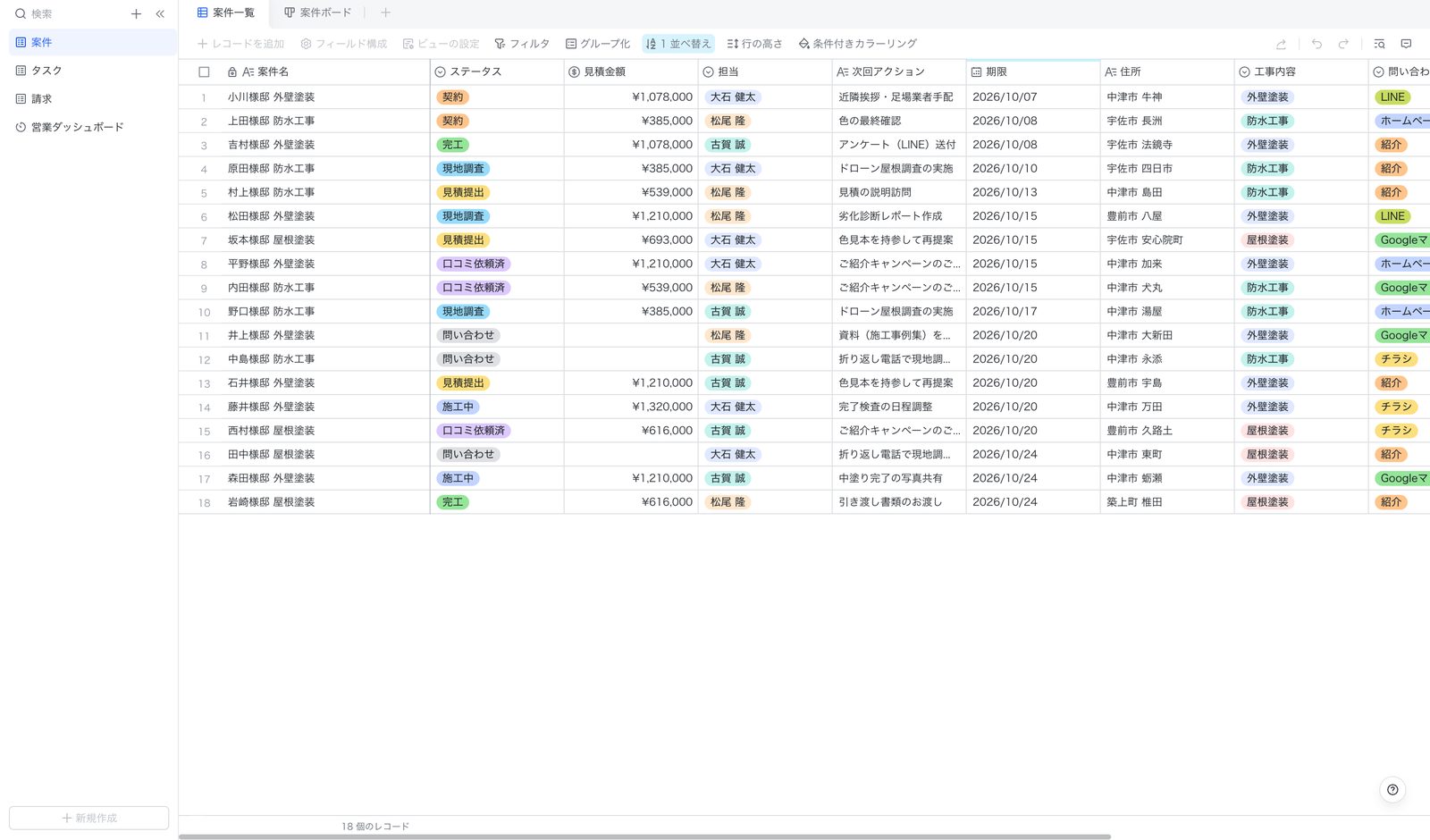Open 1 並べ替え sort settings

[677, 44]
